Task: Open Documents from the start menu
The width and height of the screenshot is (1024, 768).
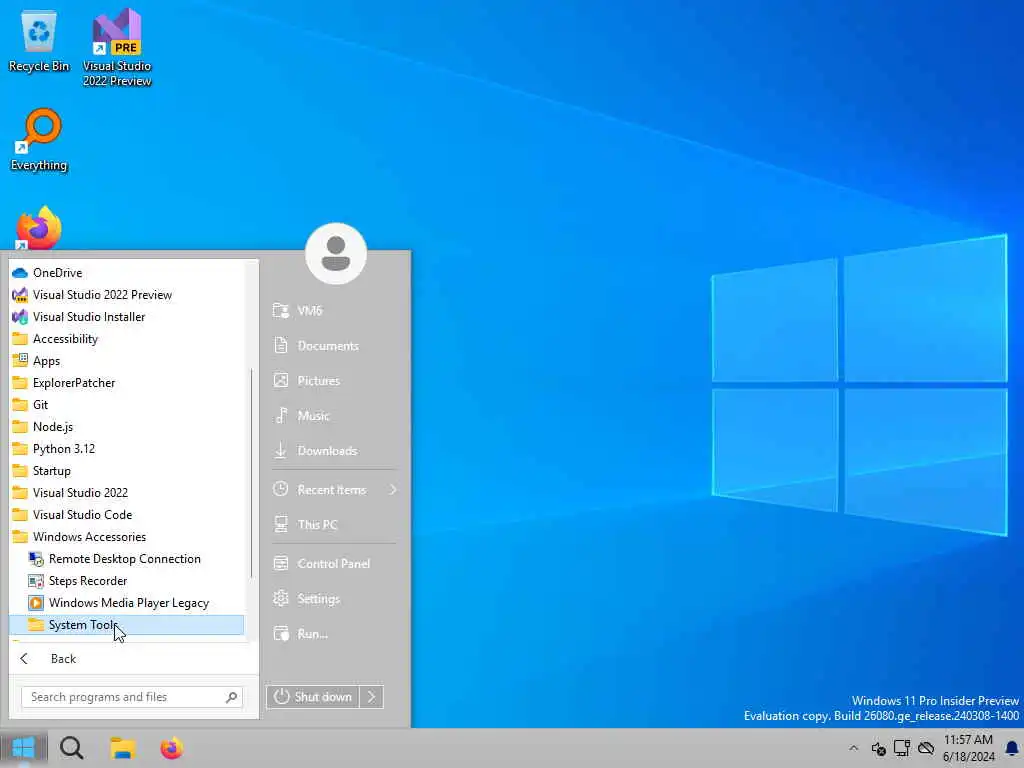Action: tap(334, 345)
